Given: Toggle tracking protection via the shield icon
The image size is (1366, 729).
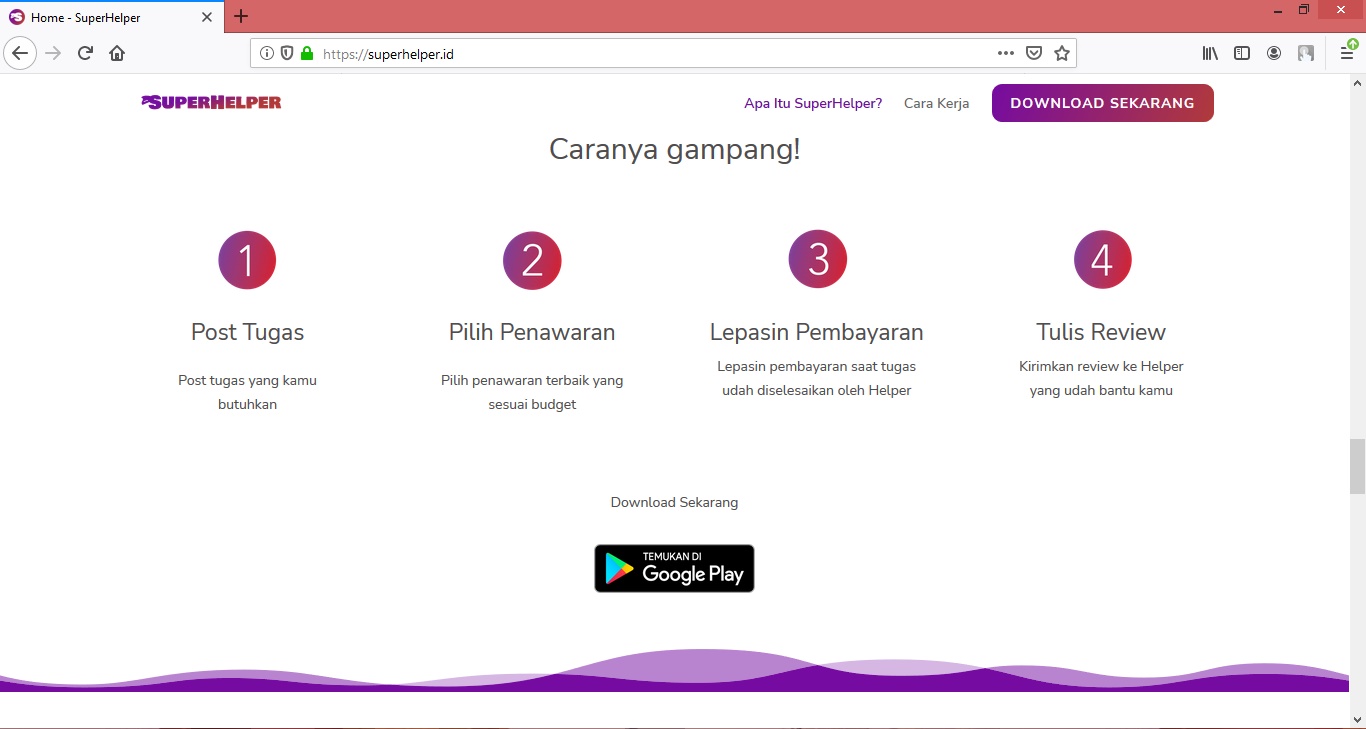Looking at the screenshot, I should tap(287, 53).
